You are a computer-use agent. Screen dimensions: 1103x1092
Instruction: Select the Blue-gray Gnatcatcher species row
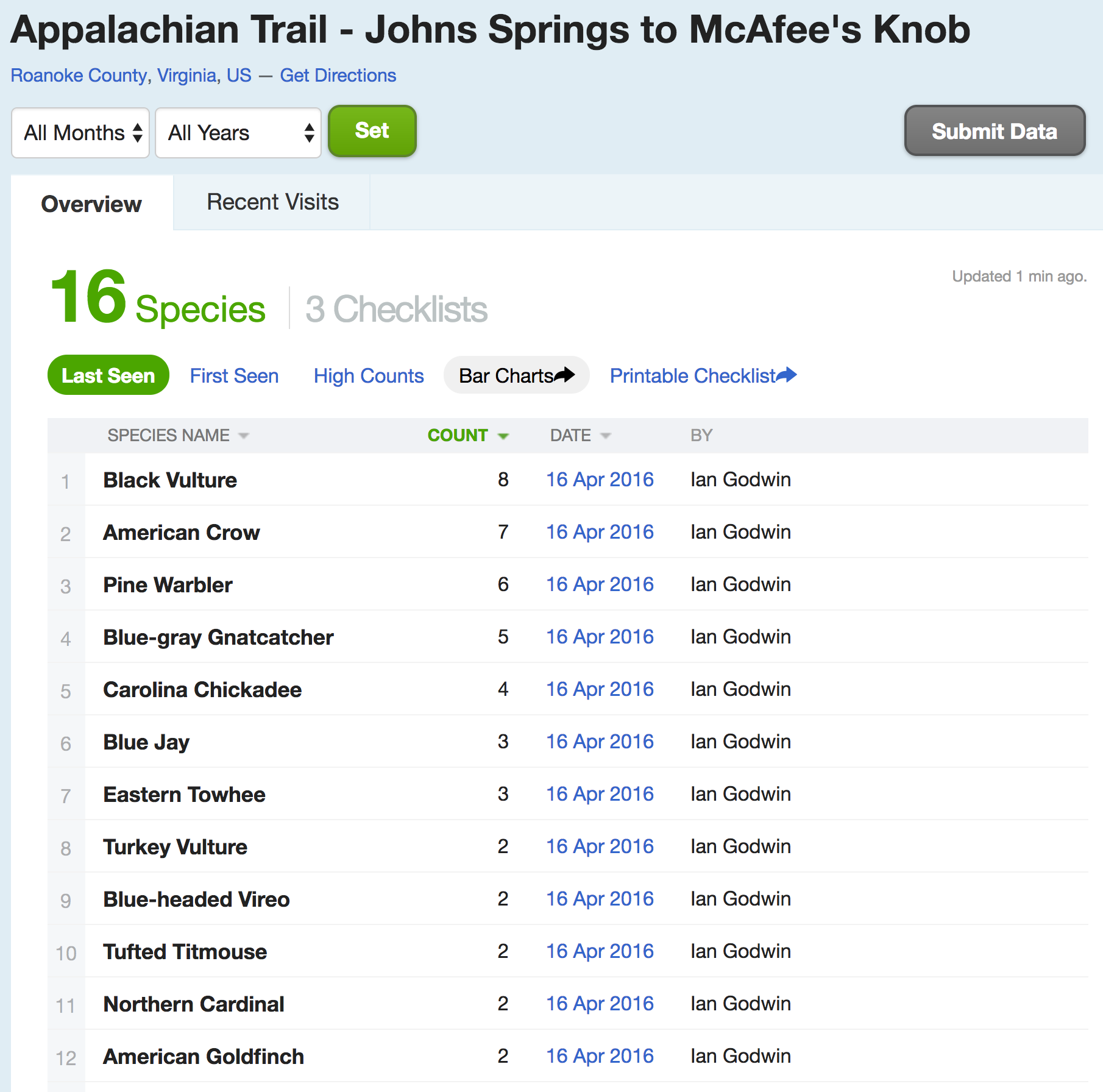pyautogui.click(x=218, y=637)
